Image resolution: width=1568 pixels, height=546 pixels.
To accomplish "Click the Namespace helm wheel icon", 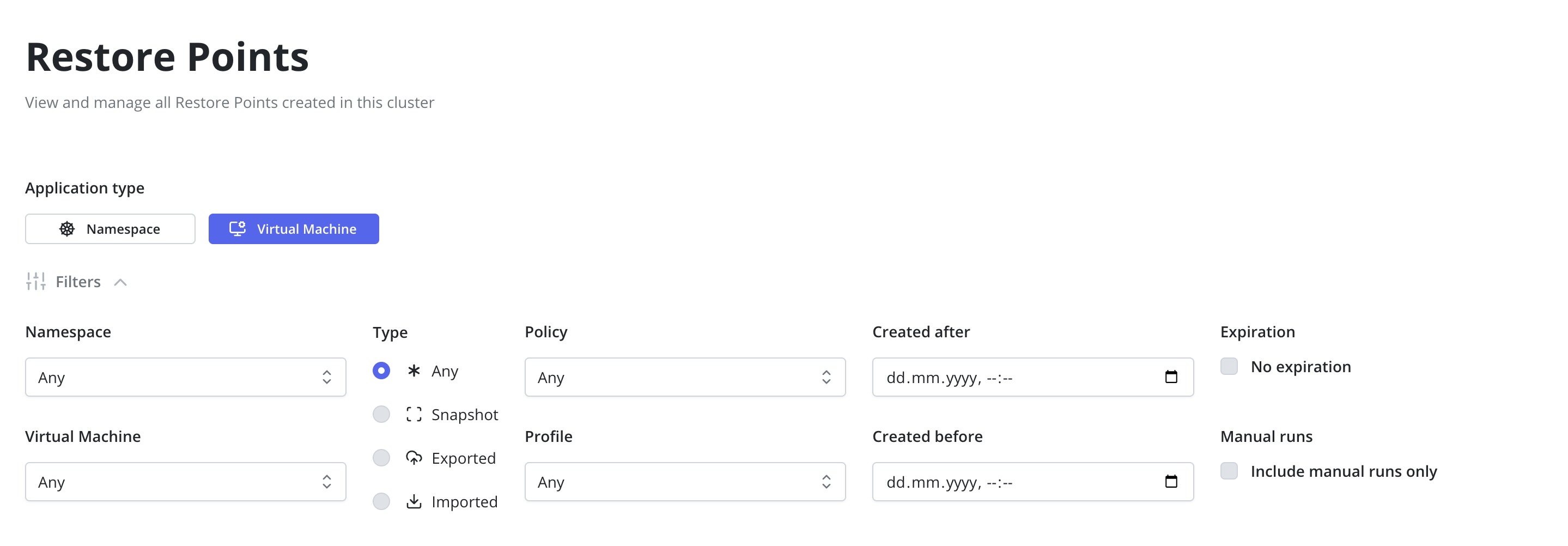I will coord(67,229).
